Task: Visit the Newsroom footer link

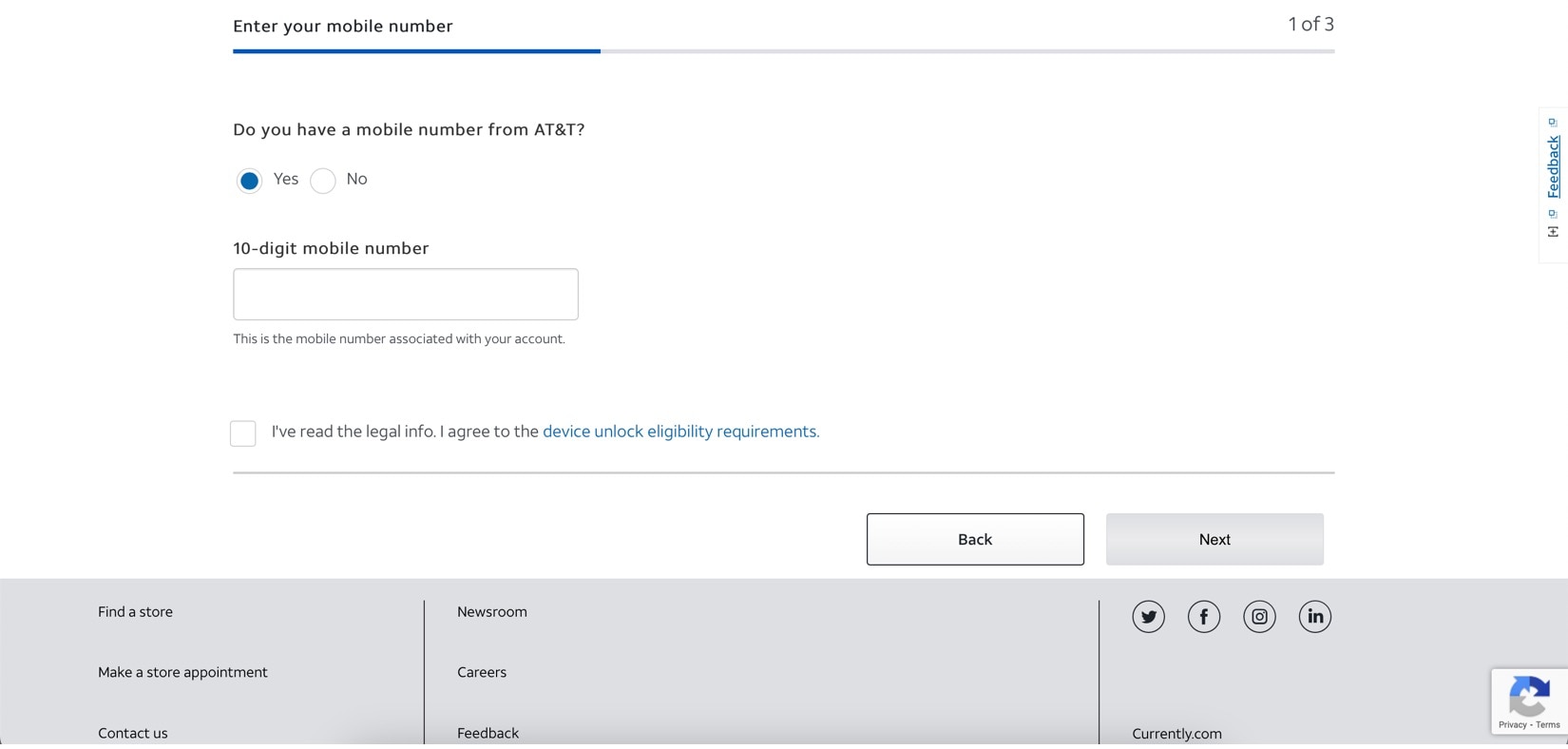Action: point(491,612)
